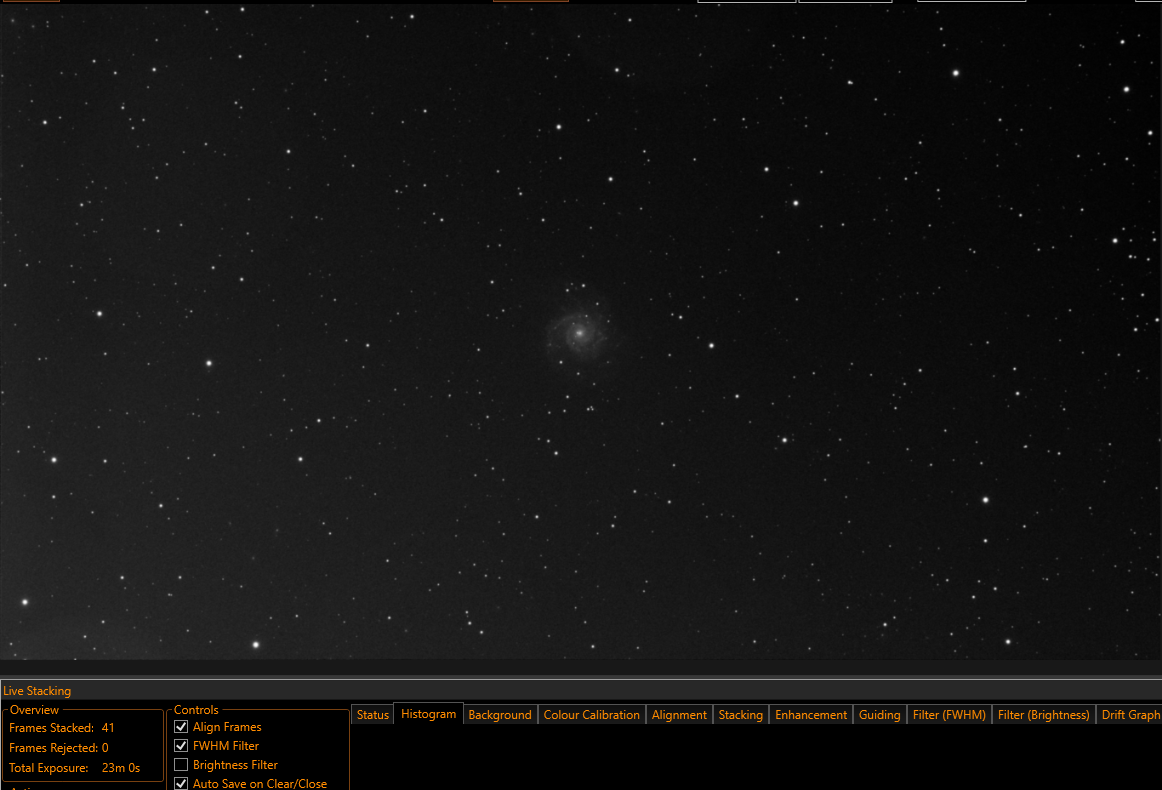The height and width of the screenshot is (790, 1162).
Task: Toggle the Align Frames checkbox
Action: pos(181,727)
